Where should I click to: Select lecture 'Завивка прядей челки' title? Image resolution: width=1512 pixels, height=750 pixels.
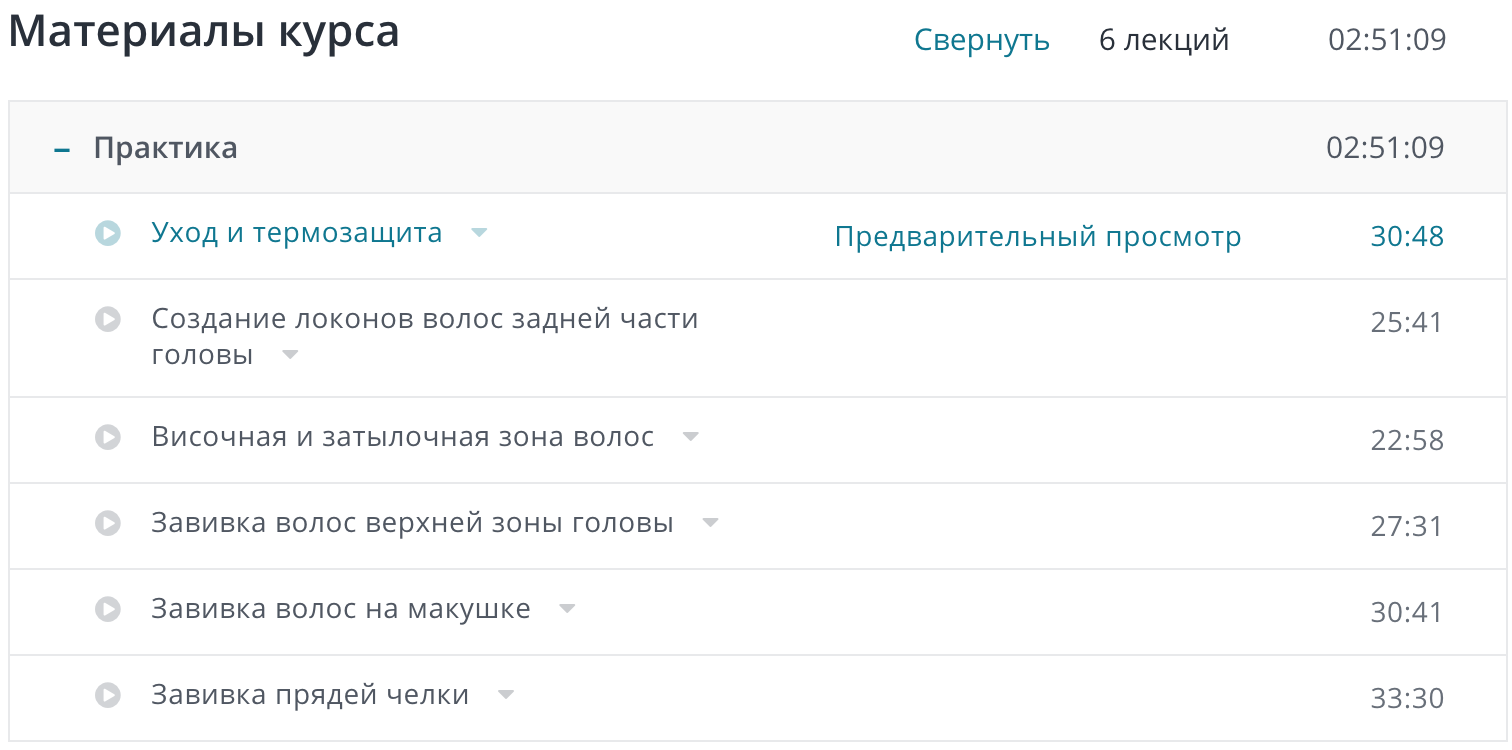click(x=310, y=695)
